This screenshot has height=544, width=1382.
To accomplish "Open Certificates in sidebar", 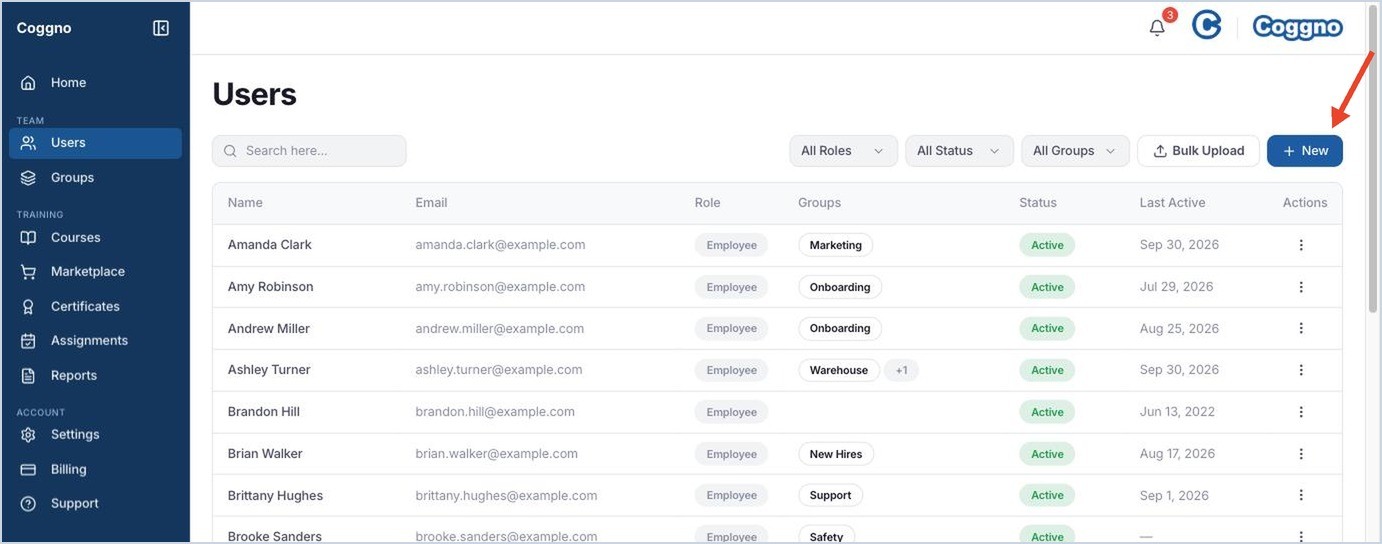I will coord(95,307).
